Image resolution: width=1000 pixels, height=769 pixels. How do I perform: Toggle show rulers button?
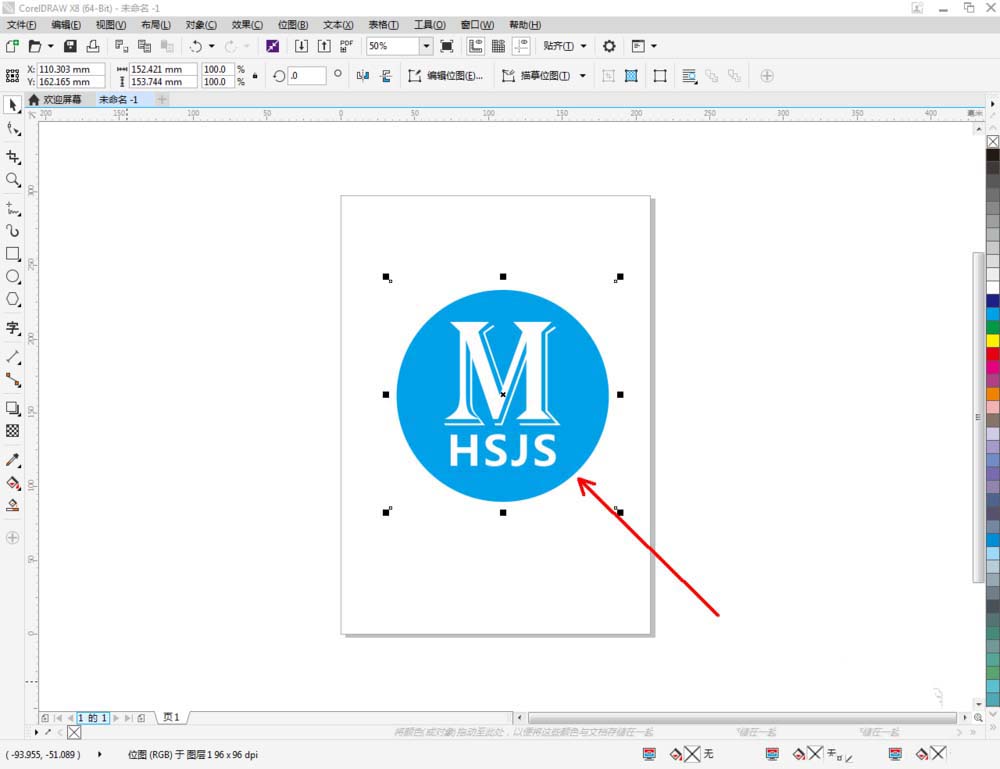[475, 46]
